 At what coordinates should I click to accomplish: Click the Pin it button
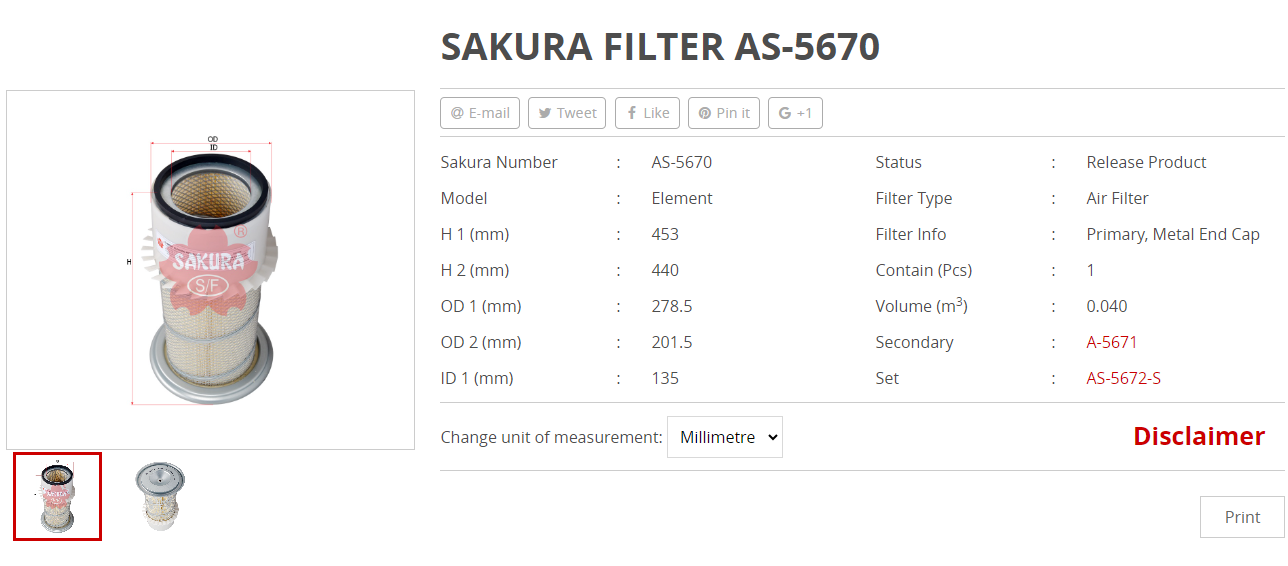point(724,113)
